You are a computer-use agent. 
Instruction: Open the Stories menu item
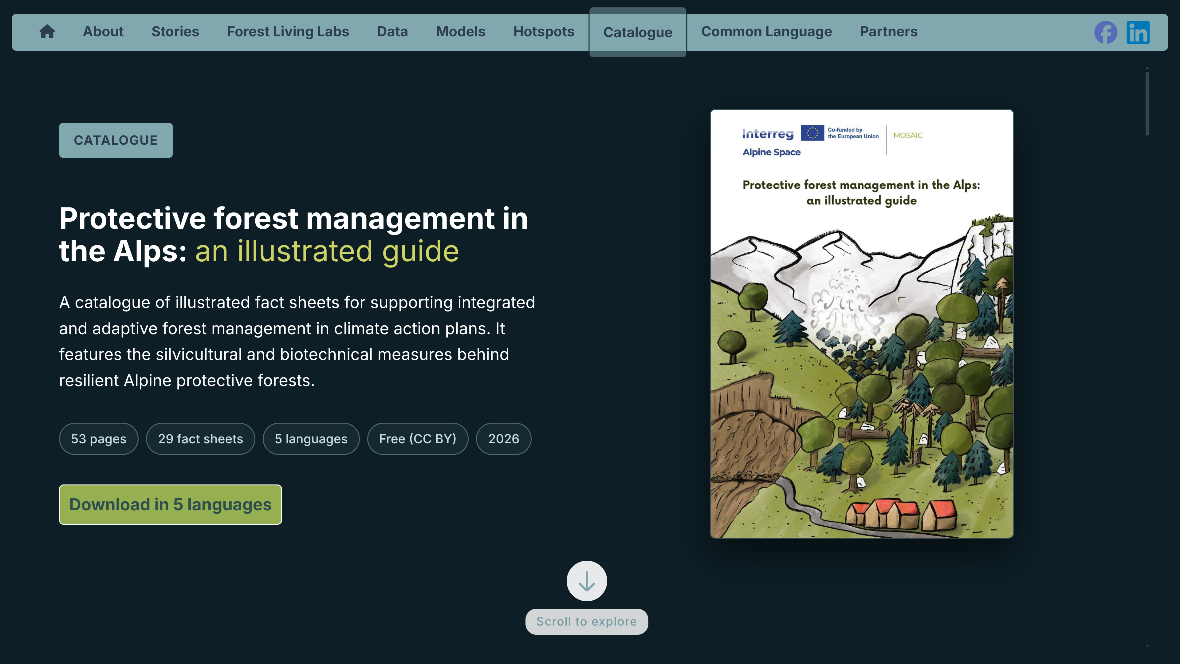tap(175, 32)
